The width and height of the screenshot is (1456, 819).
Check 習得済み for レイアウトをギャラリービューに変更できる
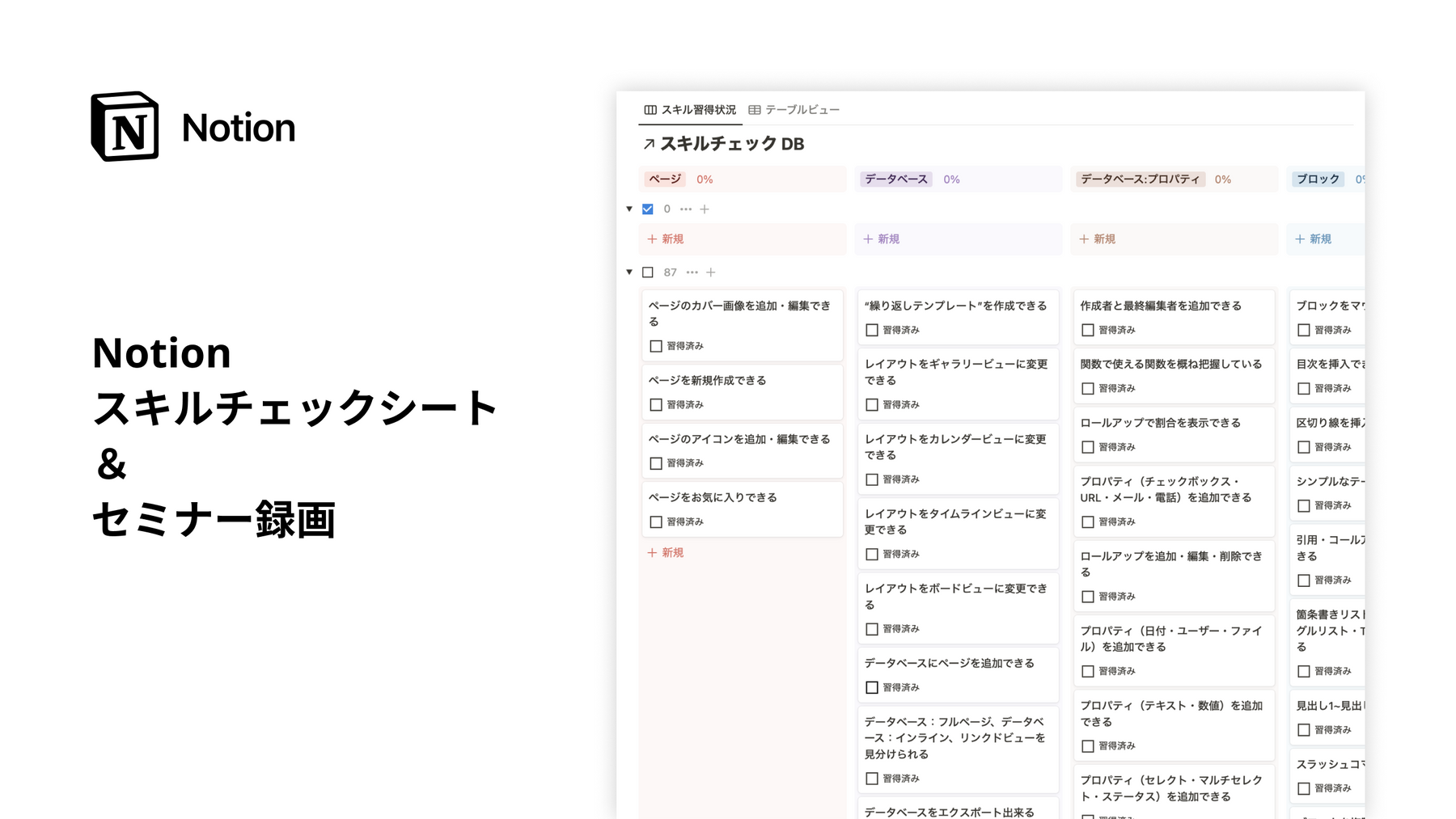(x=872, y=405)
